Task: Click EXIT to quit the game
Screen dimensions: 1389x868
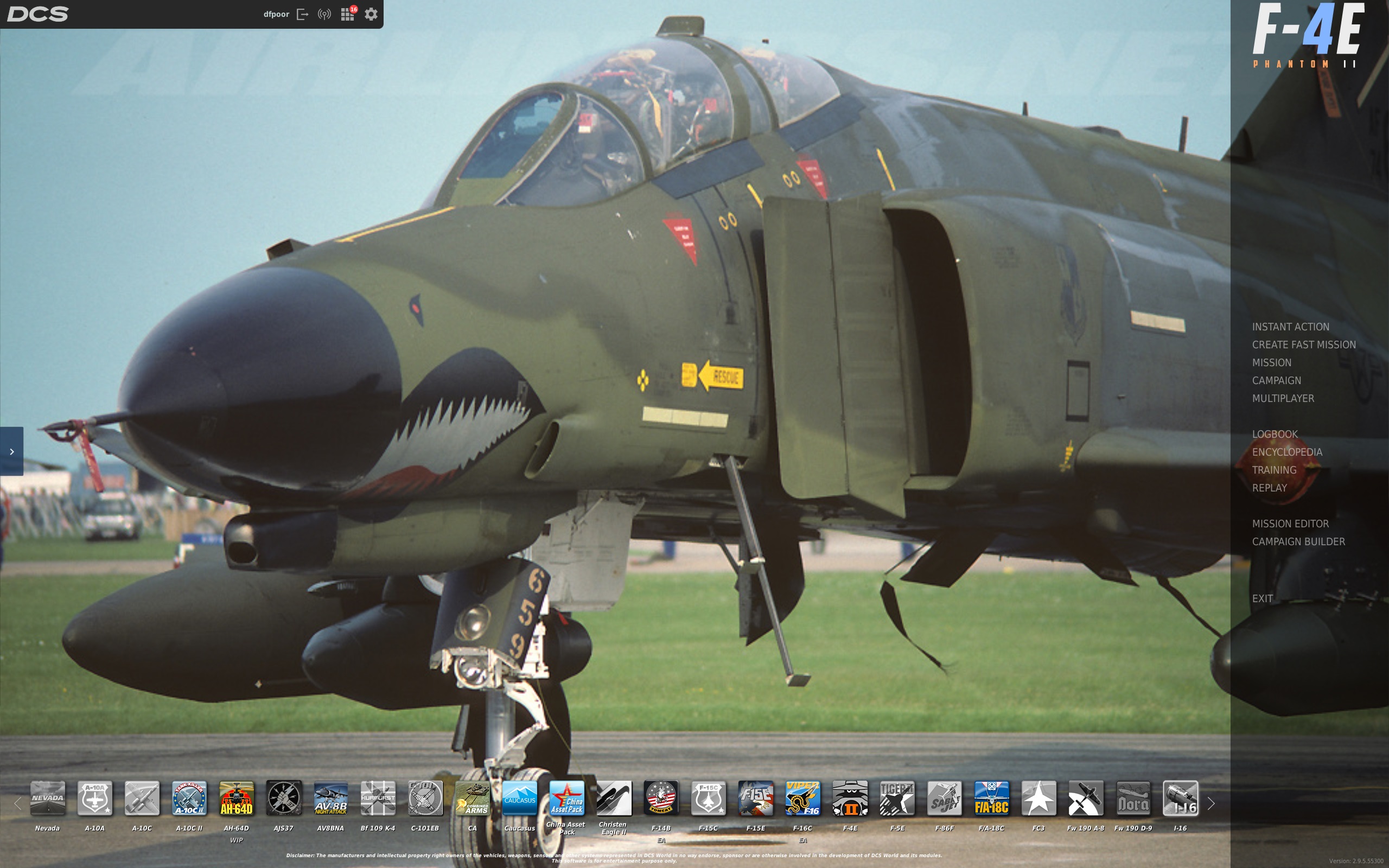Action: (x=1262, y=598)
